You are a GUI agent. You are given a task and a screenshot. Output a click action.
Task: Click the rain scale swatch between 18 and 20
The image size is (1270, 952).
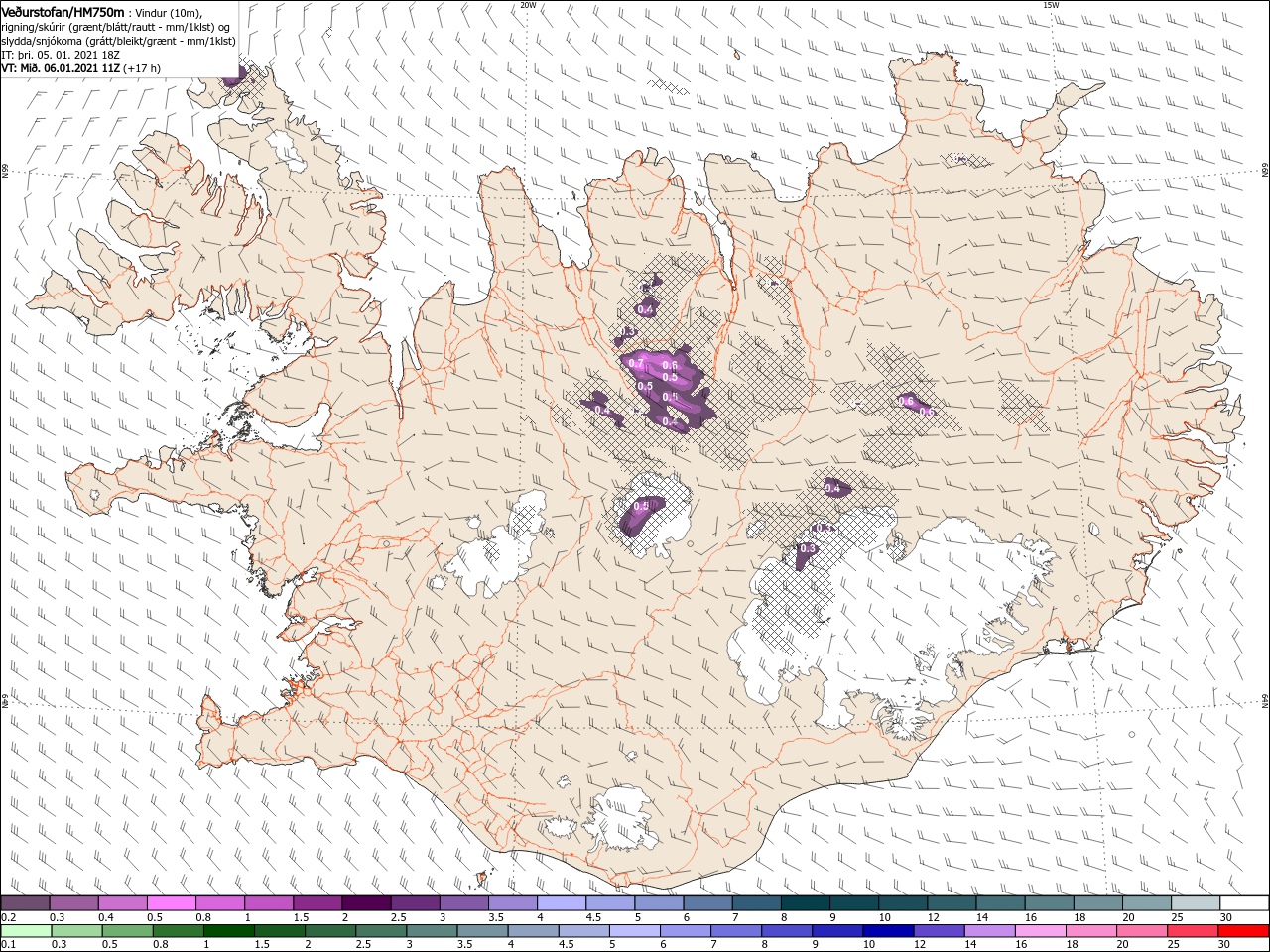click(x=1091, y=931)
